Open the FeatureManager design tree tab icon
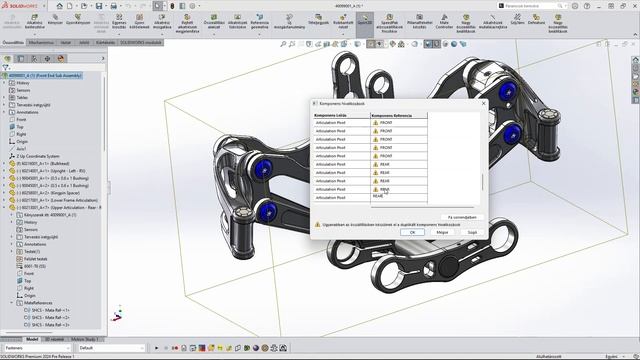Image resolution: width=640 pixels, height=360 pixels. (x=8, y=59)
